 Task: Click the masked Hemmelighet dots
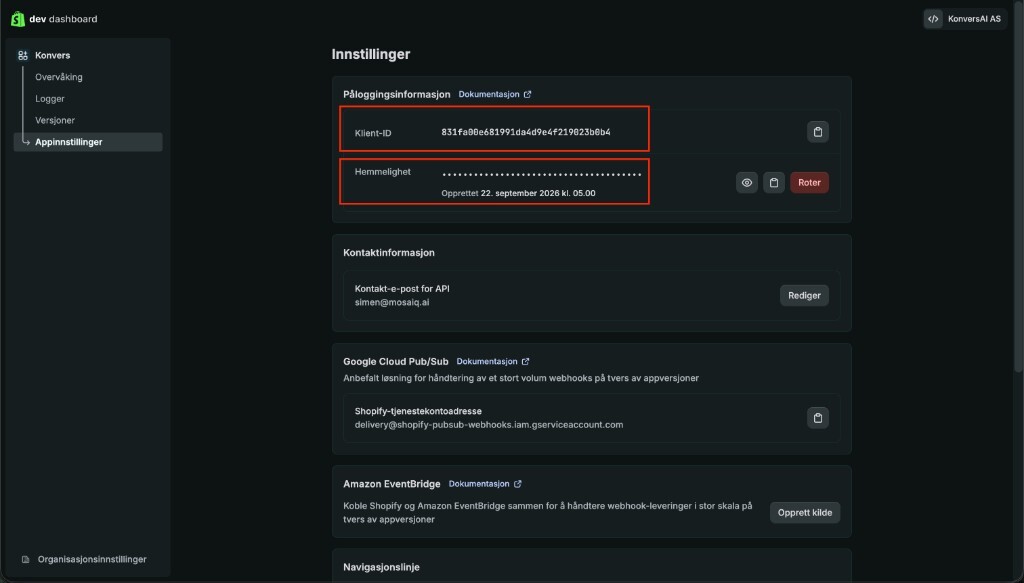[541, 174]
